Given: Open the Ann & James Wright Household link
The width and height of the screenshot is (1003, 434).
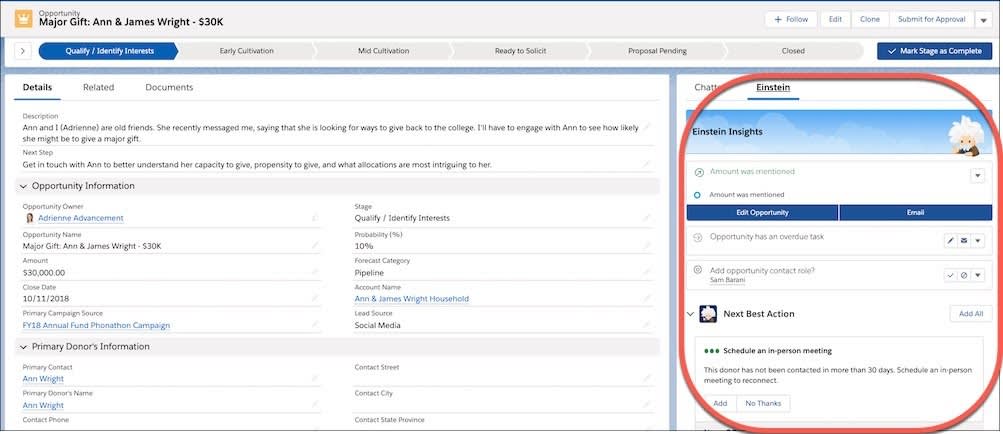Looking at the screenshot, I should (x=412, y=299).
